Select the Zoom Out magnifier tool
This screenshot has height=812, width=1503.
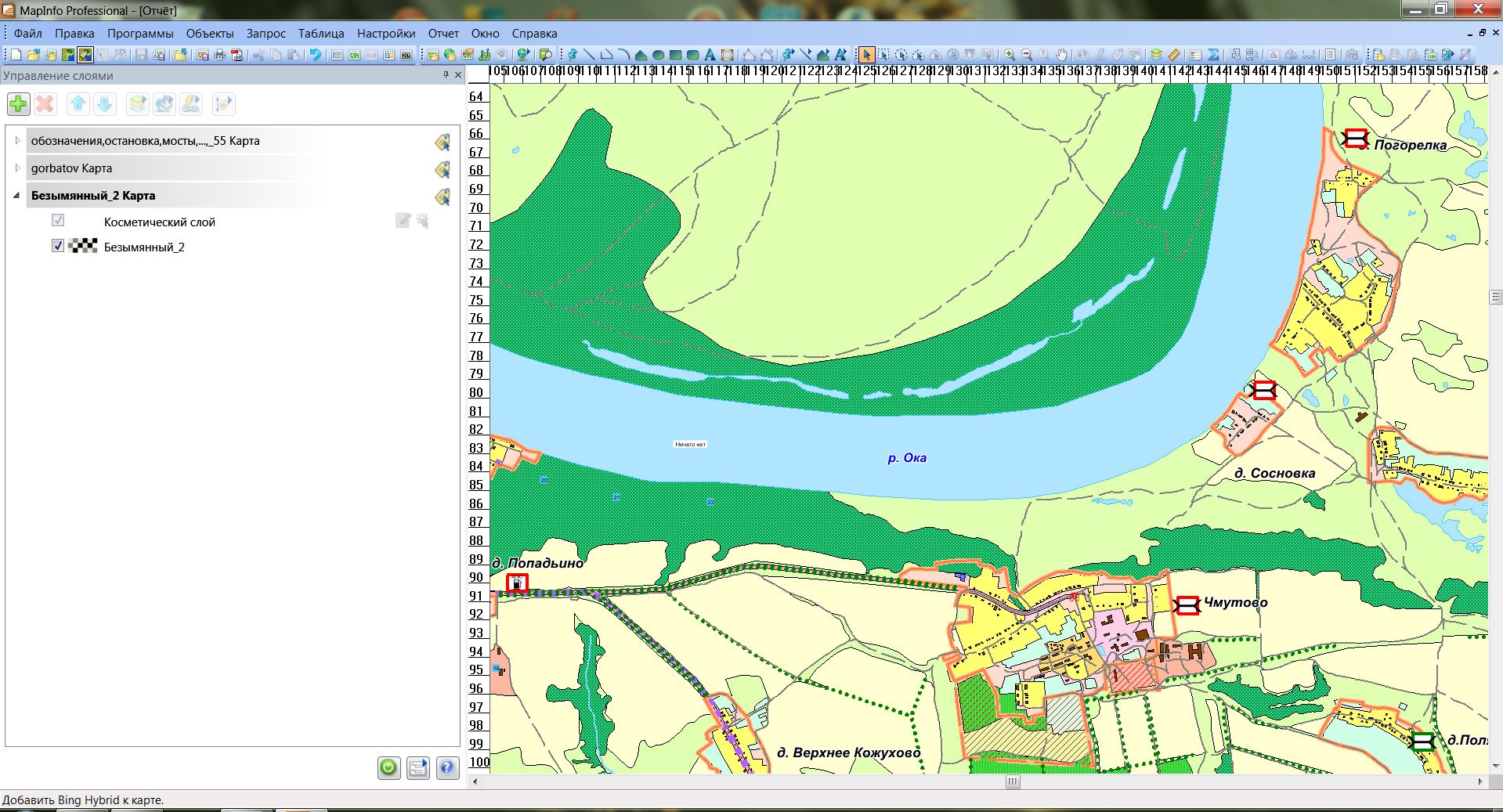tap(1027, 55)
